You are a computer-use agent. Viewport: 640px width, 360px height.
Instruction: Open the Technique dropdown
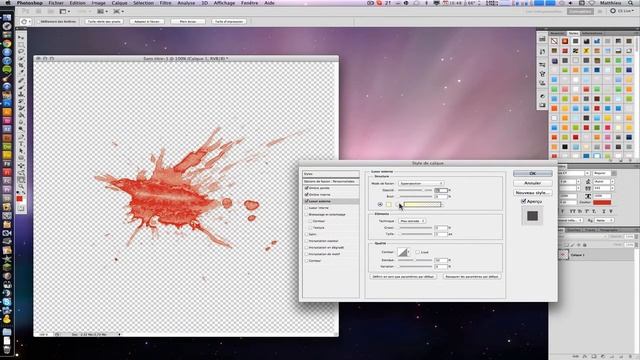pos(412,221)
